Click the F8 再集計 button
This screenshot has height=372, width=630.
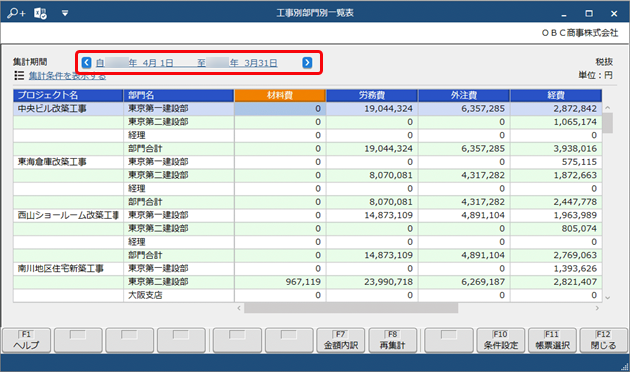393,340
